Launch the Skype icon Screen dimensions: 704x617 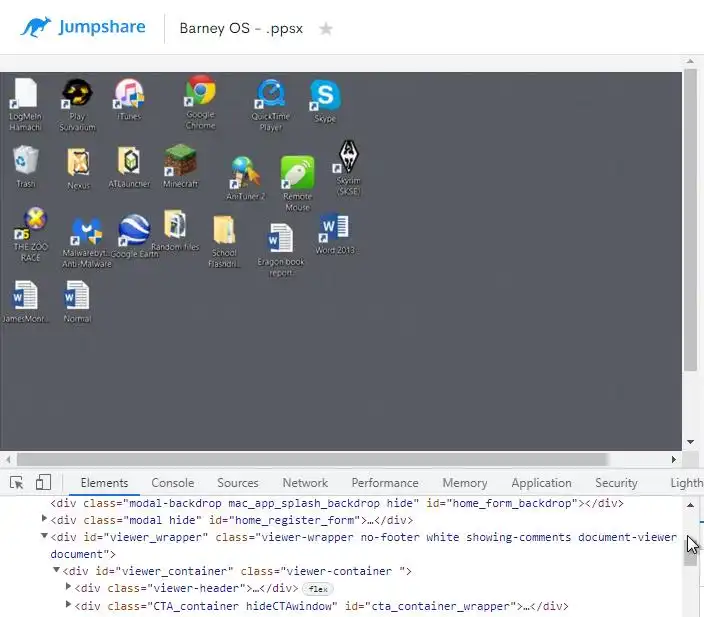point(325,101)
